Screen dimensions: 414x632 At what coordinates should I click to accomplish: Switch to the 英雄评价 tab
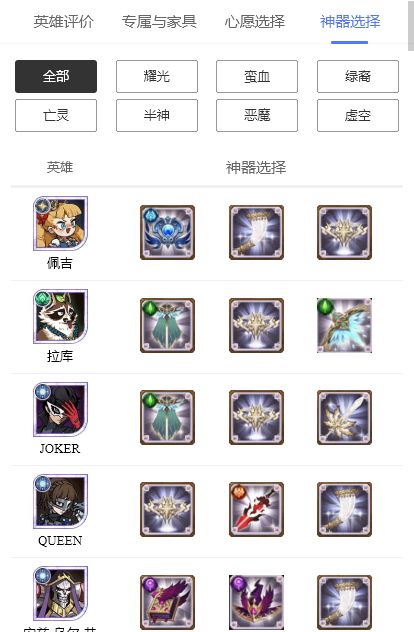pos(64,21)
